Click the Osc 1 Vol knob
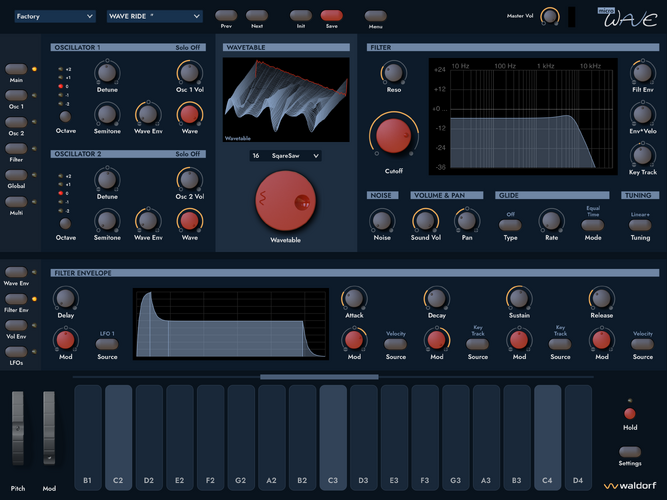Screen dimensions: 667x500 point(190,73)
